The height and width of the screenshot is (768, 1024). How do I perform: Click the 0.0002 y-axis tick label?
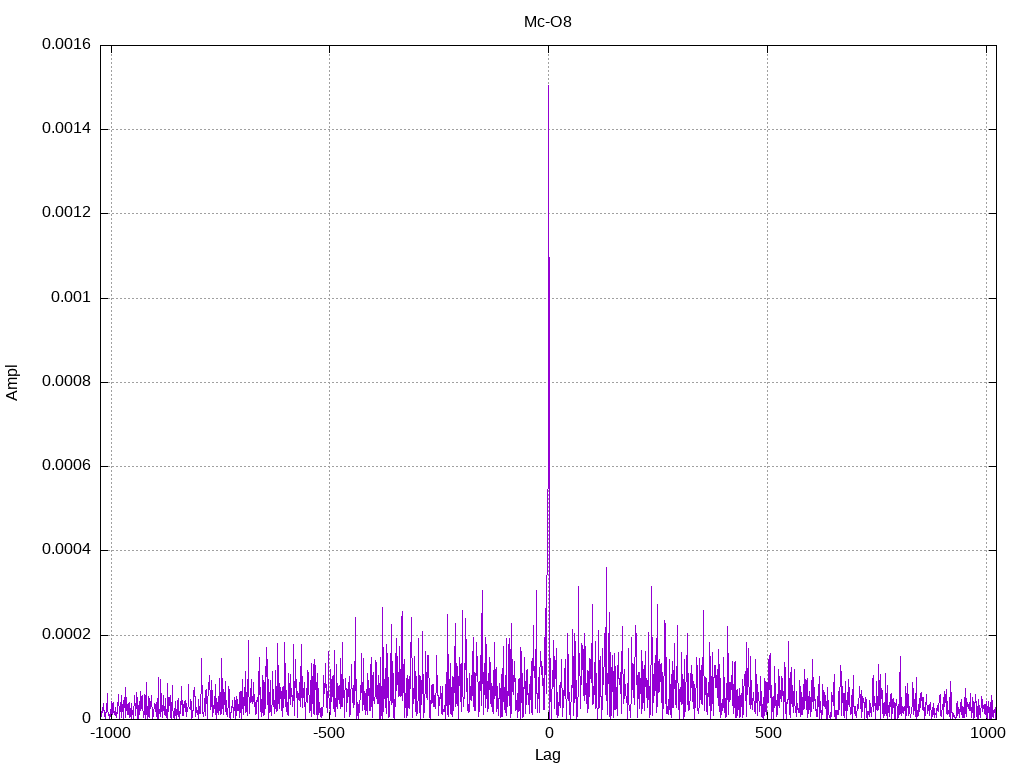pos(66,635)
